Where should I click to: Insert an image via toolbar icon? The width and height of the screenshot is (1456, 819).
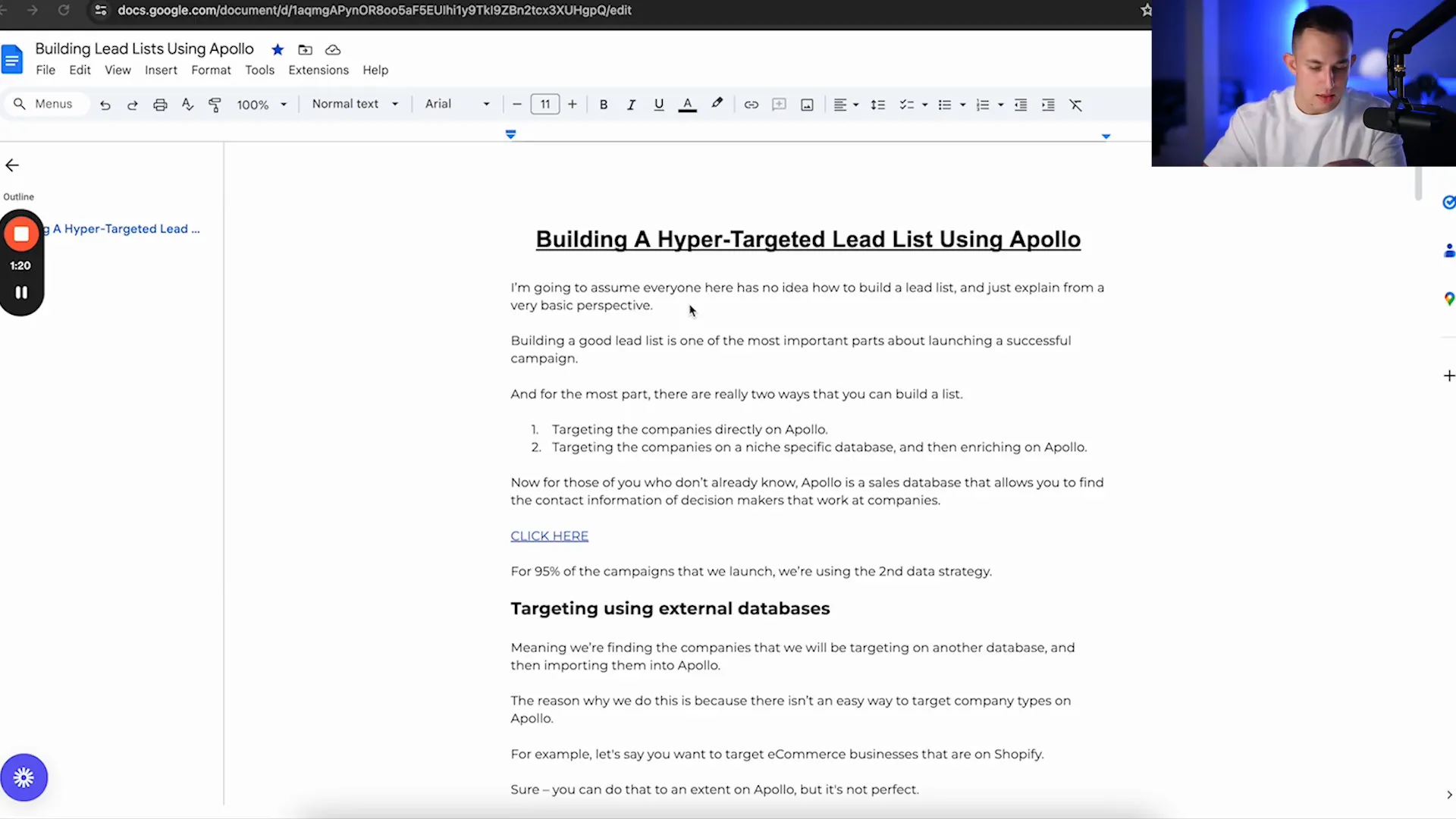tap(807, 105)
